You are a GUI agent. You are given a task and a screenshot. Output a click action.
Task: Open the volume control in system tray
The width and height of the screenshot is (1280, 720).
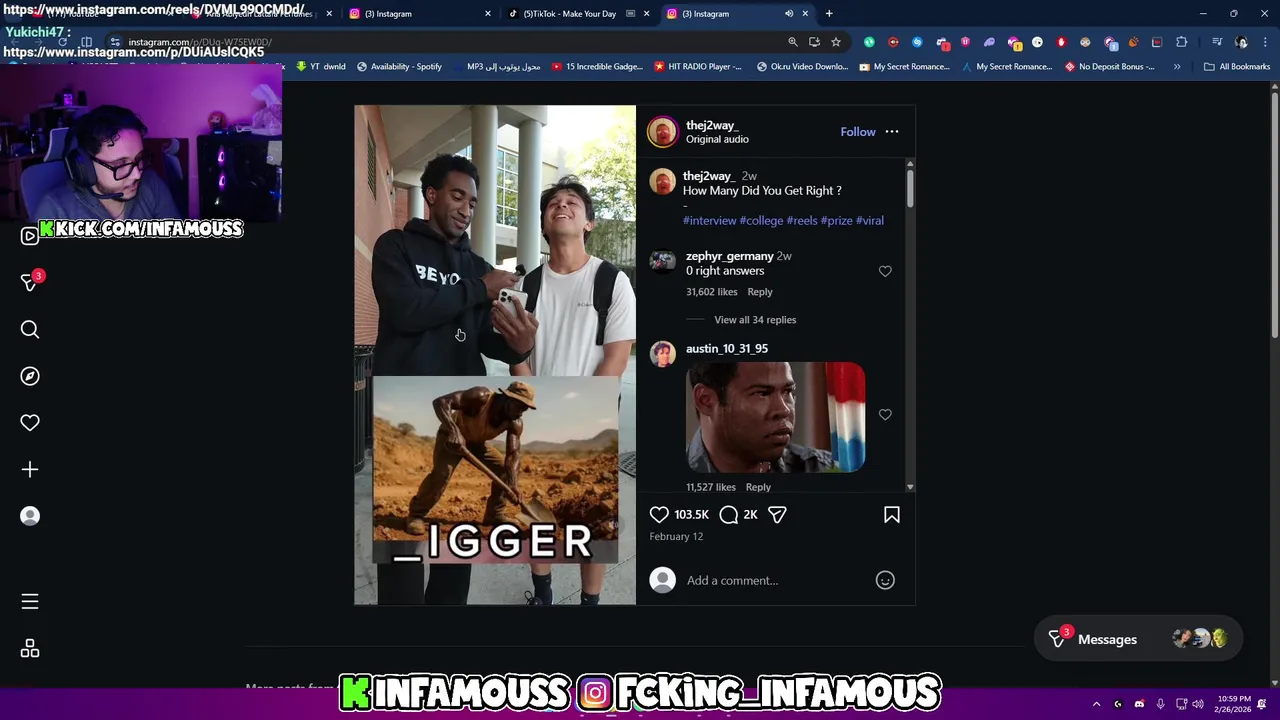(x=1198, y=704)
